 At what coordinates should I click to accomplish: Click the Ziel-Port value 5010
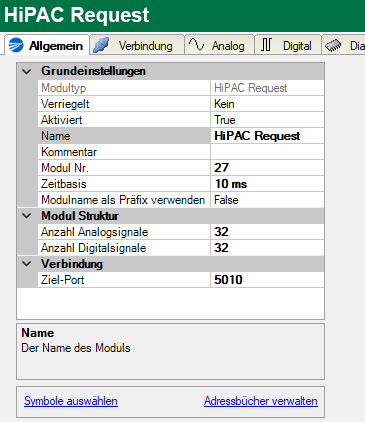click(x=267, y=280)
